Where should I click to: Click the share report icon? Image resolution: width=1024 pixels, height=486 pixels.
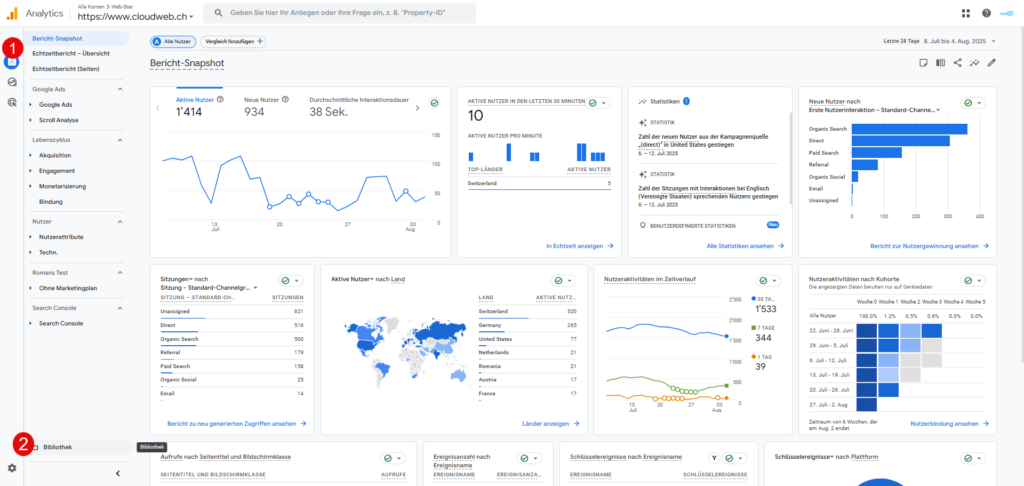point(957,63)
